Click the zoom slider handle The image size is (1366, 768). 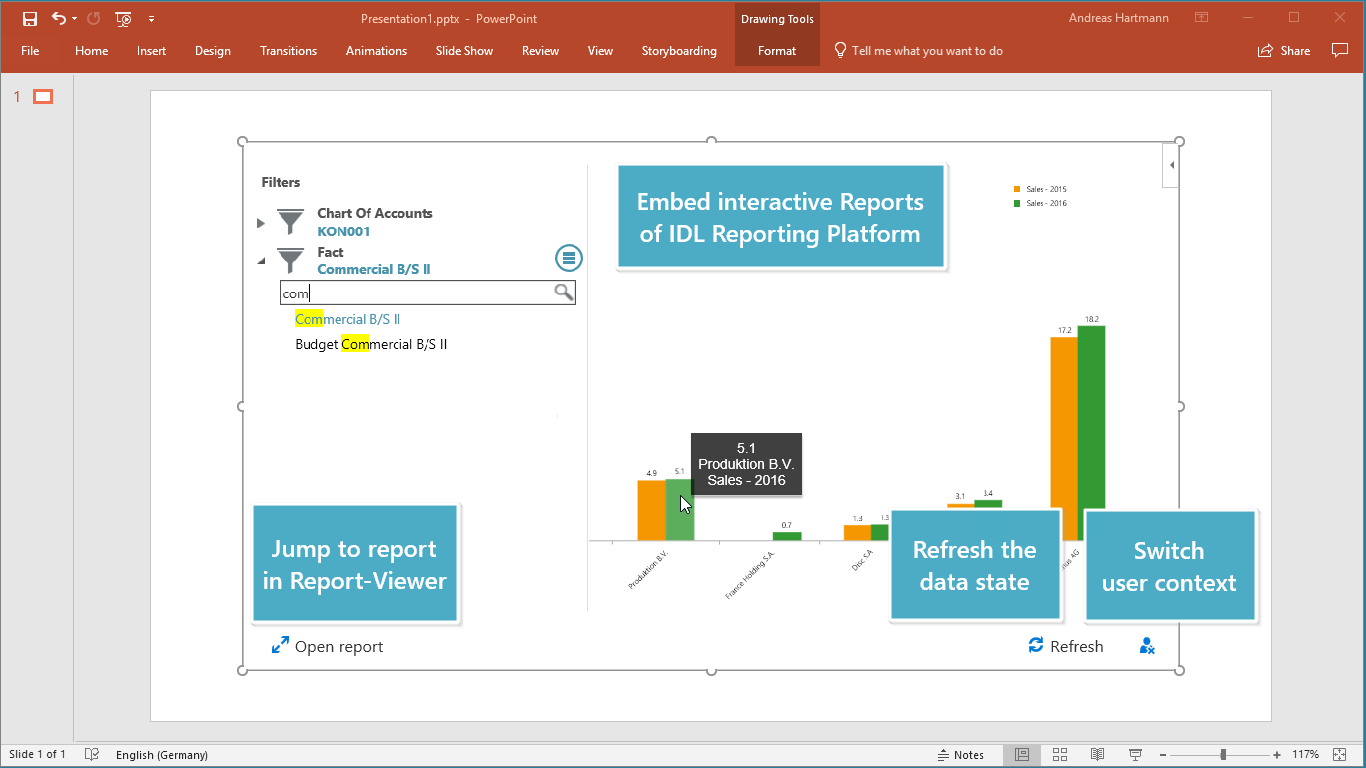1223,755
